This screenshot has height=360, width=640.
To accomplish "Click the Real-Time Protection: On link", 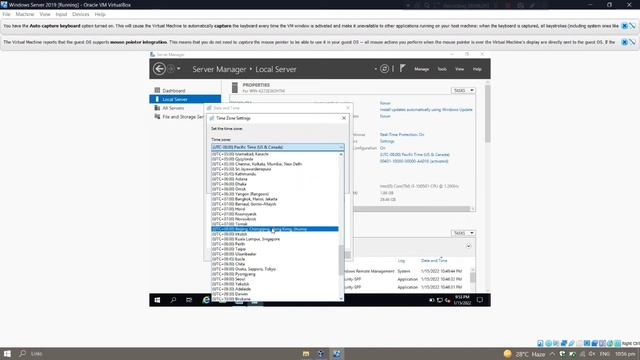I will pyautogui.click(x=402, y=135).
